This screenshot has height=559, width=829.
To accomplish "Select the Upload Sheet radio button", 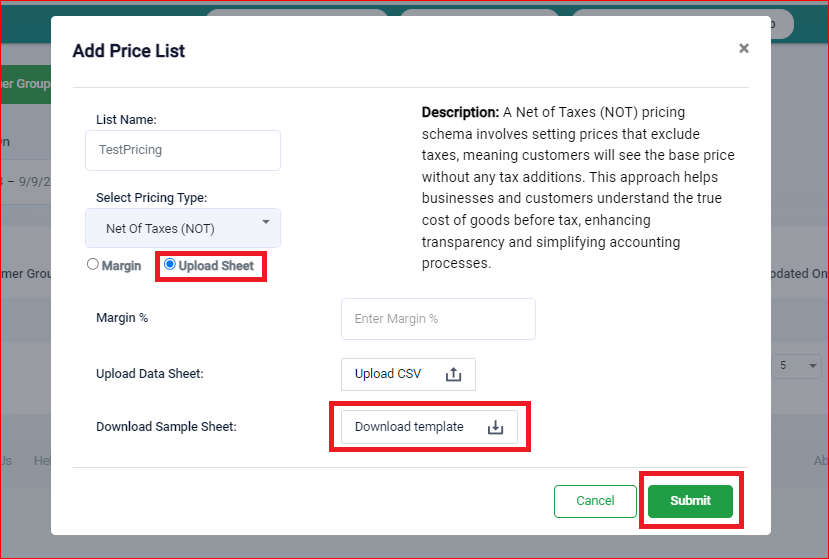I will [170, 264].
